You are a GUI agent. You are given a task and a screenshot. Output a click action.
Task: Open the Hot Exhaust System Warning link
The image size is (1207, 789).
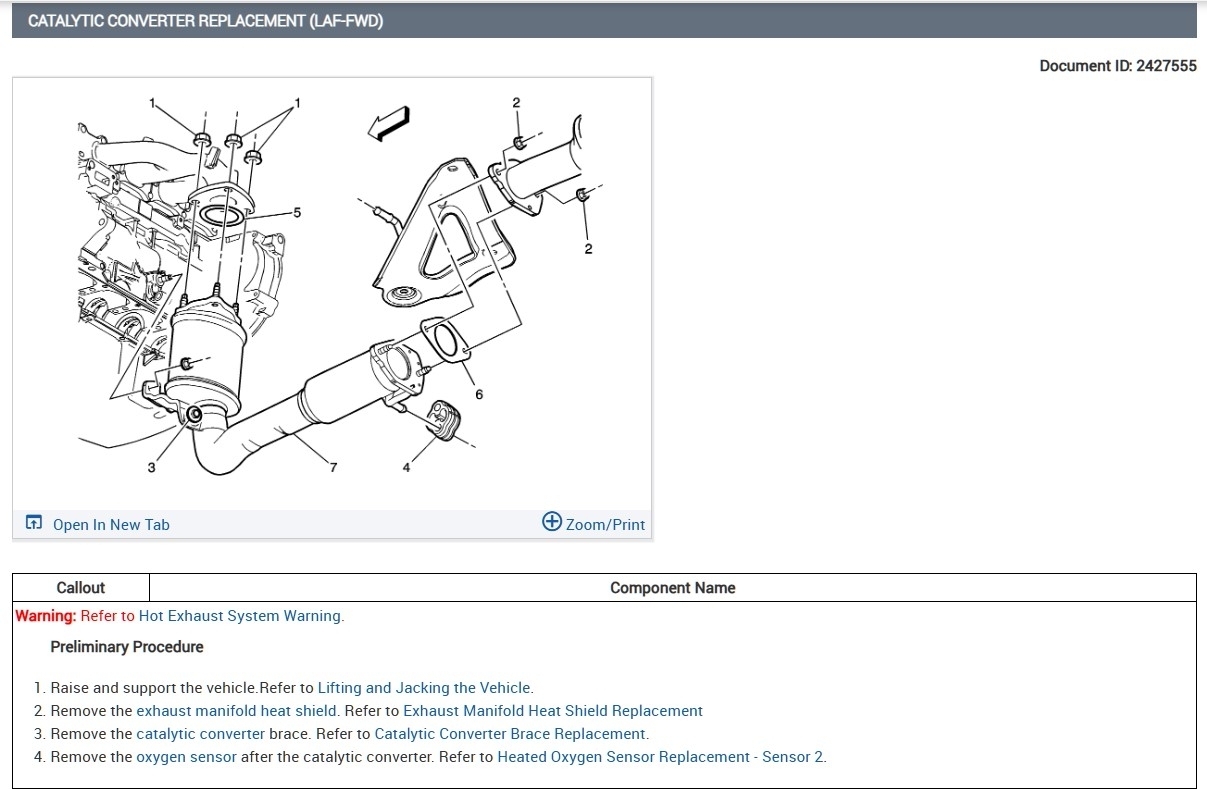(240, 616)
